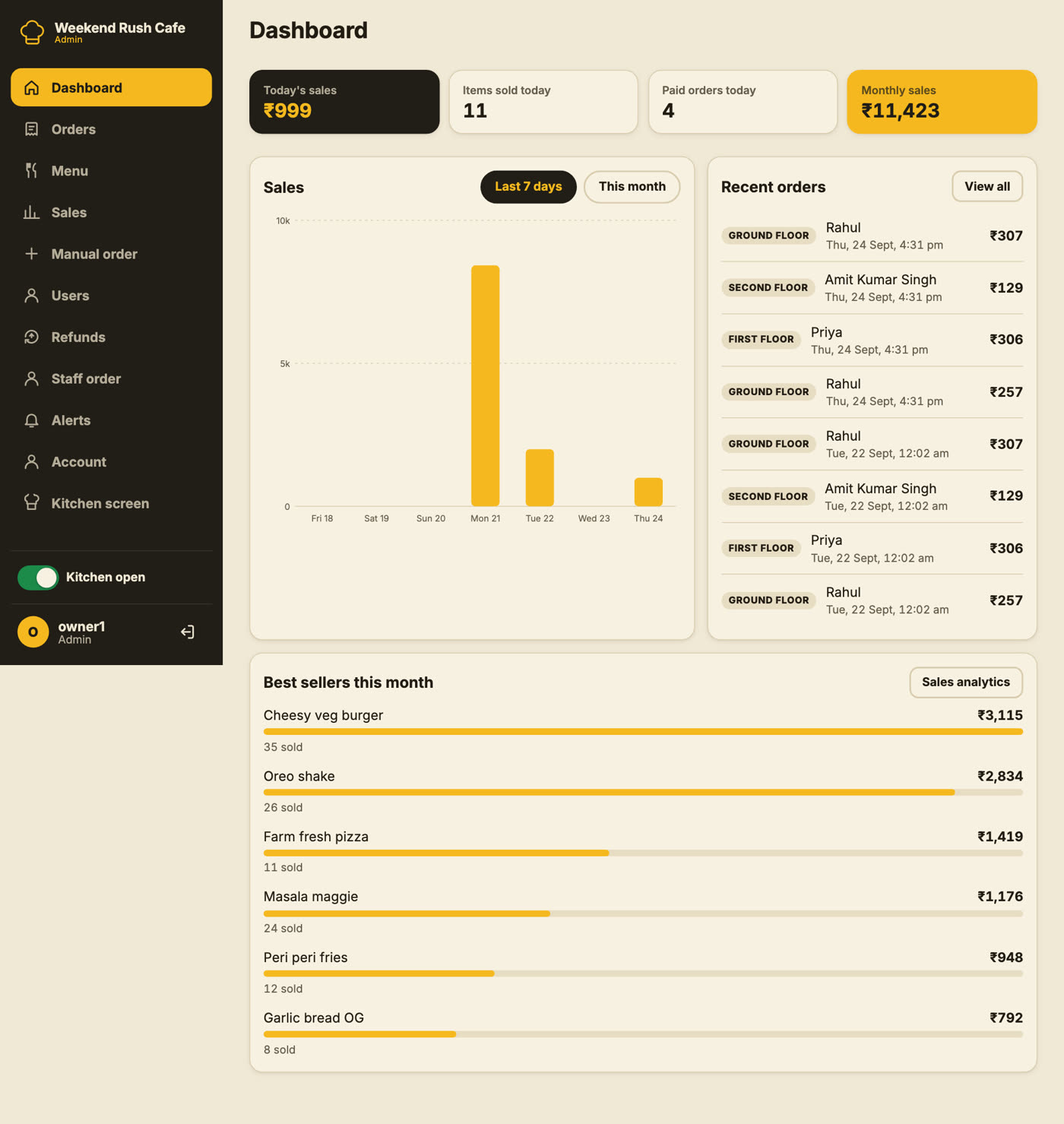Click the logout icon beside owner1
Viewport: 1064px width, 1124px height.
[x=188, y=632]
